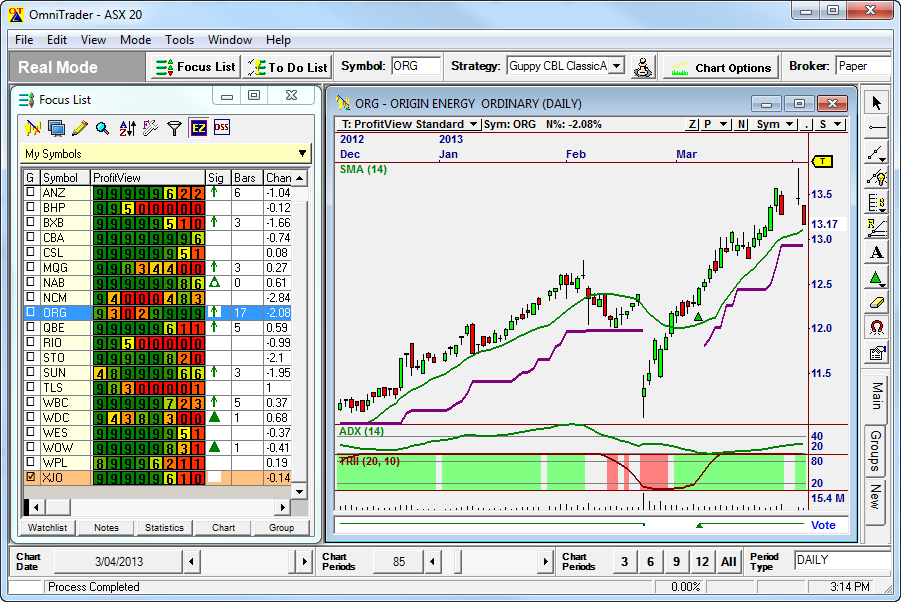Tick the RIO row checkbox
Image resolution: width=901 pixels, height=602 pixels.
click(x=30, y=342)
